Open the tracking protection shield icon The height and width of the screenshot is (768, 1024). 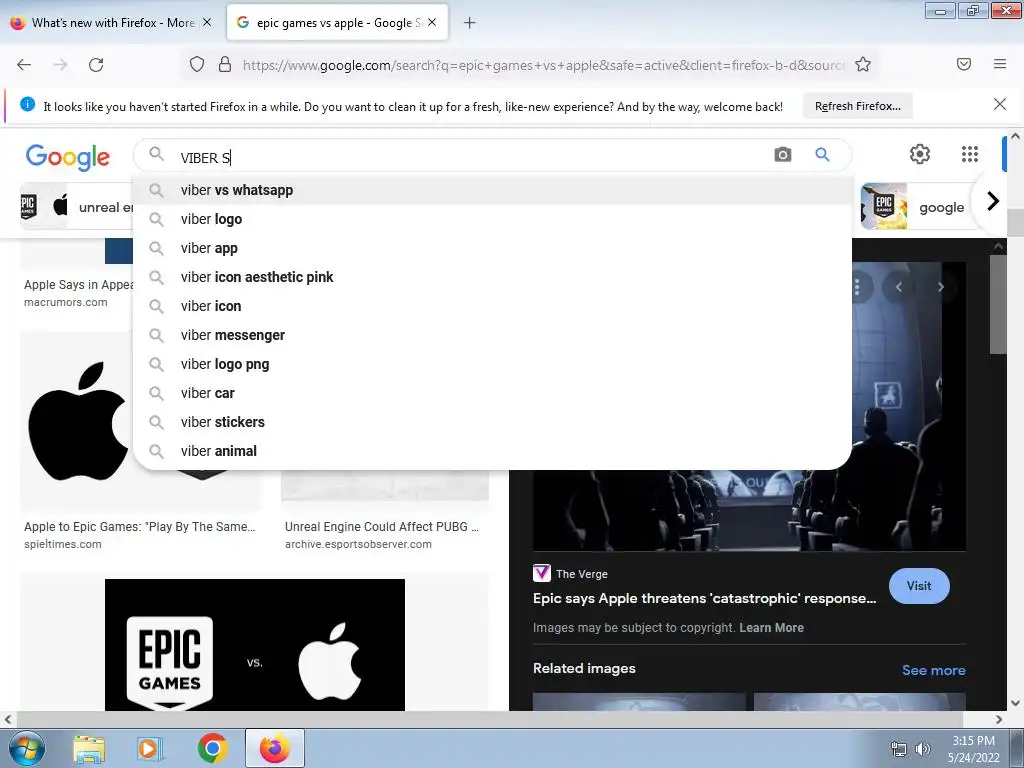(x=197, y=65)
